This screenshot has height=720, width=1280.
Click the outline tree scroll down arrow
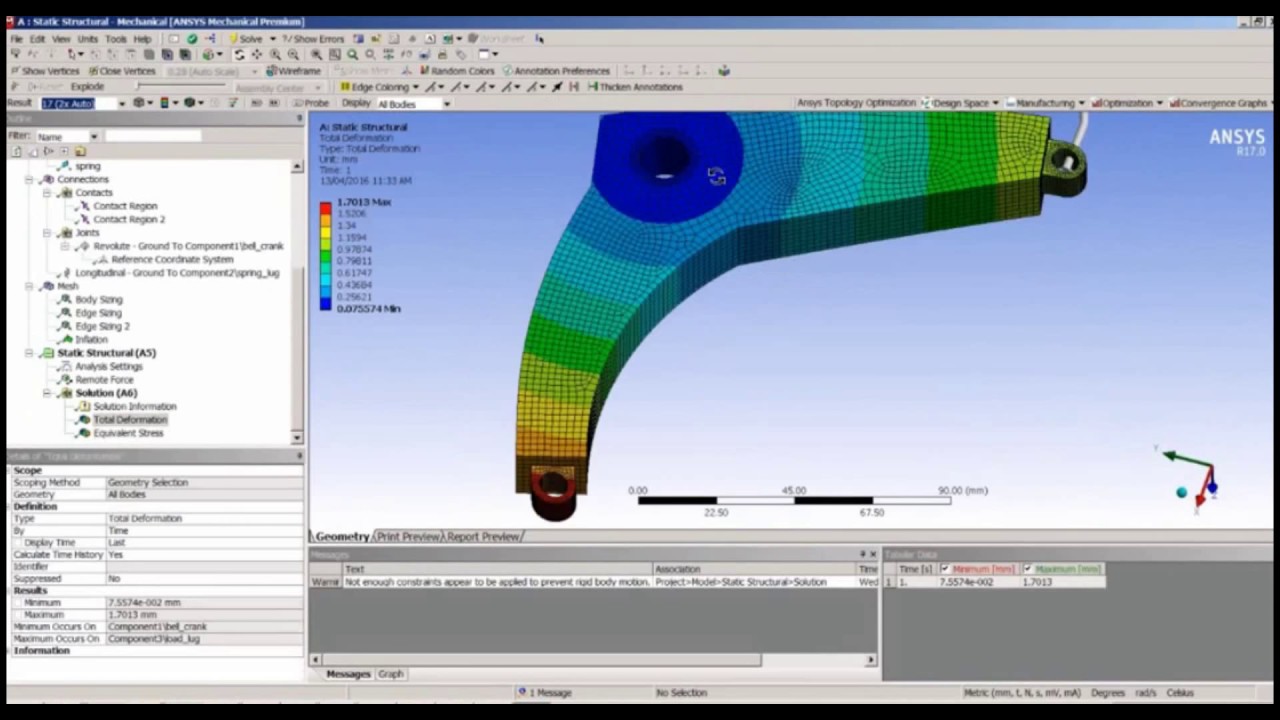(297, 438)
